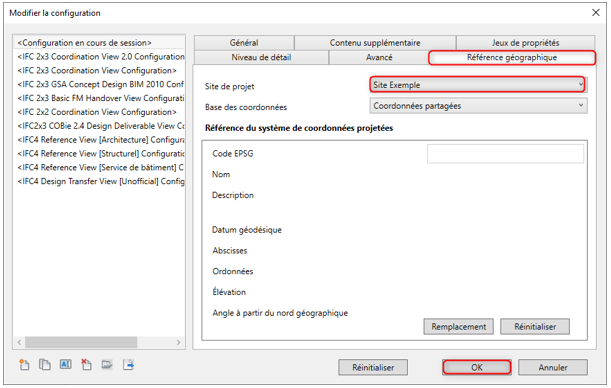Export the configuration with the blue arrow icon
The height and width of the screenshot is (388, 611).
coord(128,365)
